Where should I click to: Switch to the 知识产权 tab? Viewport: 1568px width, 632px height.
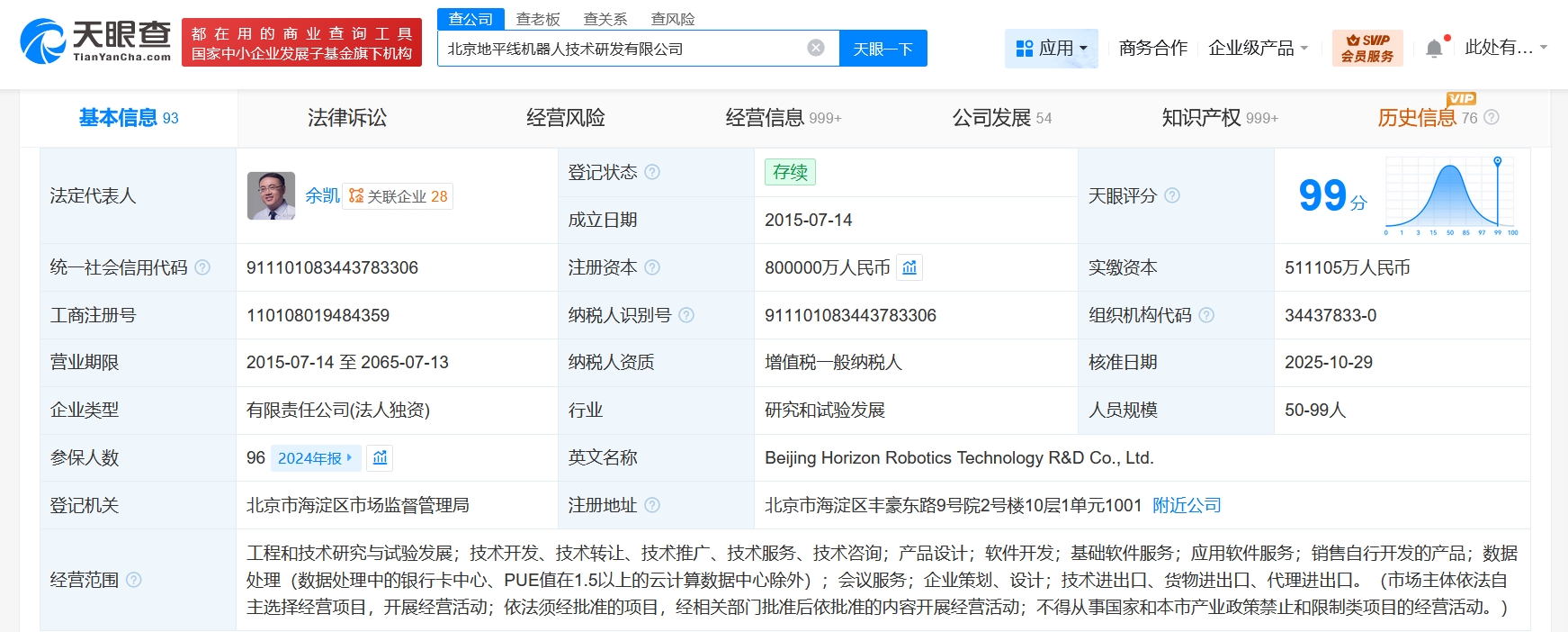pyautogui.click(x=1220, y=118)
